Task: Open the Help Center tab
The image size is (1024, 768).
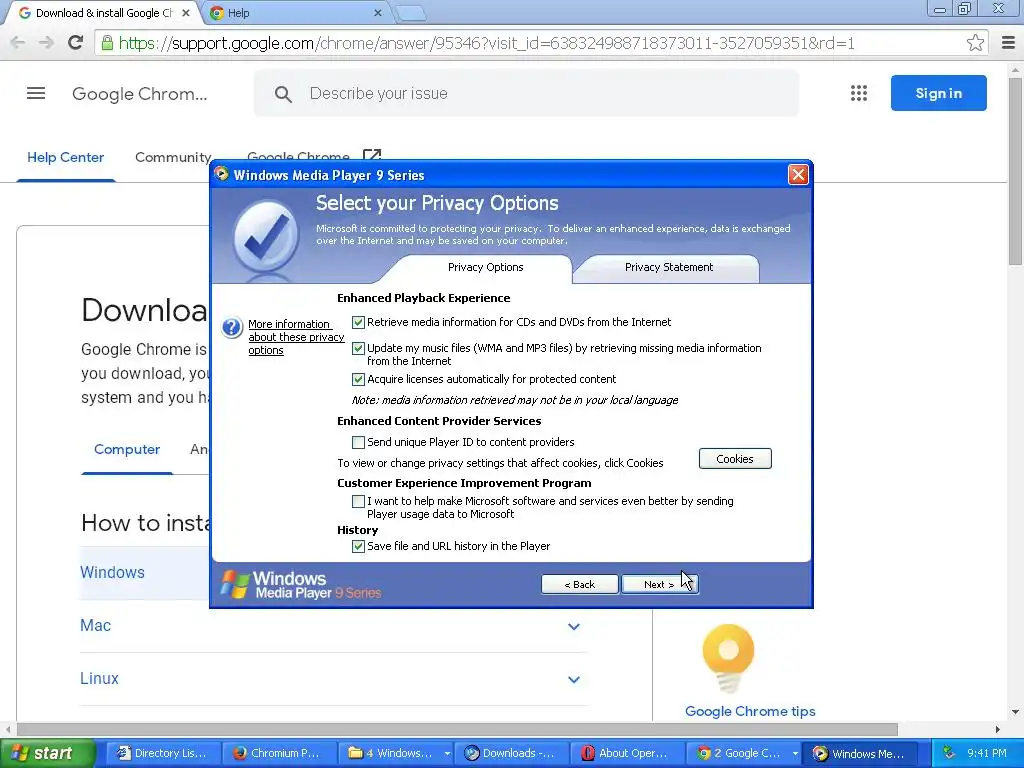Action: coord(65,157)
